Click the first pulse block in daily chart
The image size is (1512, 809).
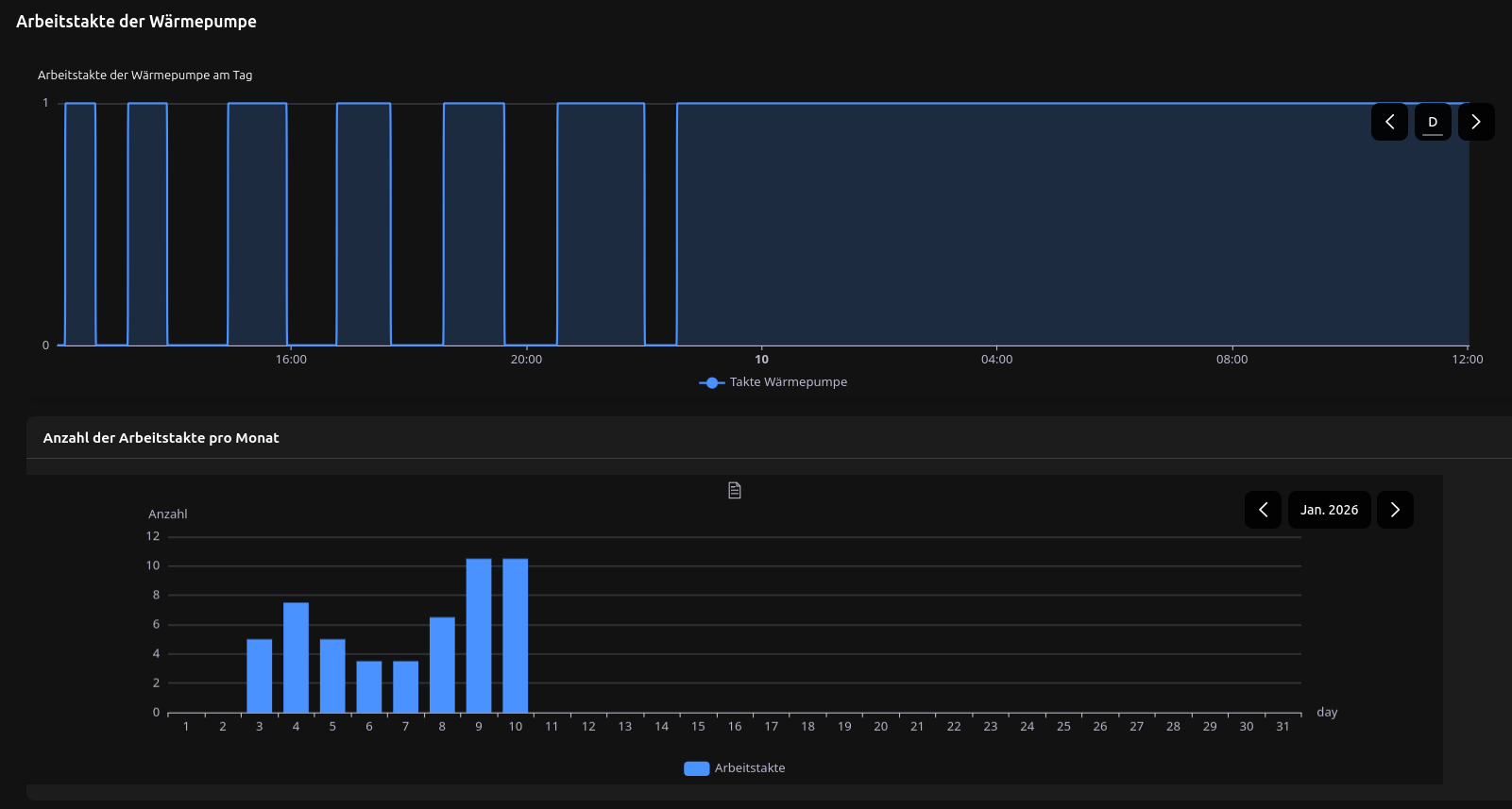click(x=80, y=224)
